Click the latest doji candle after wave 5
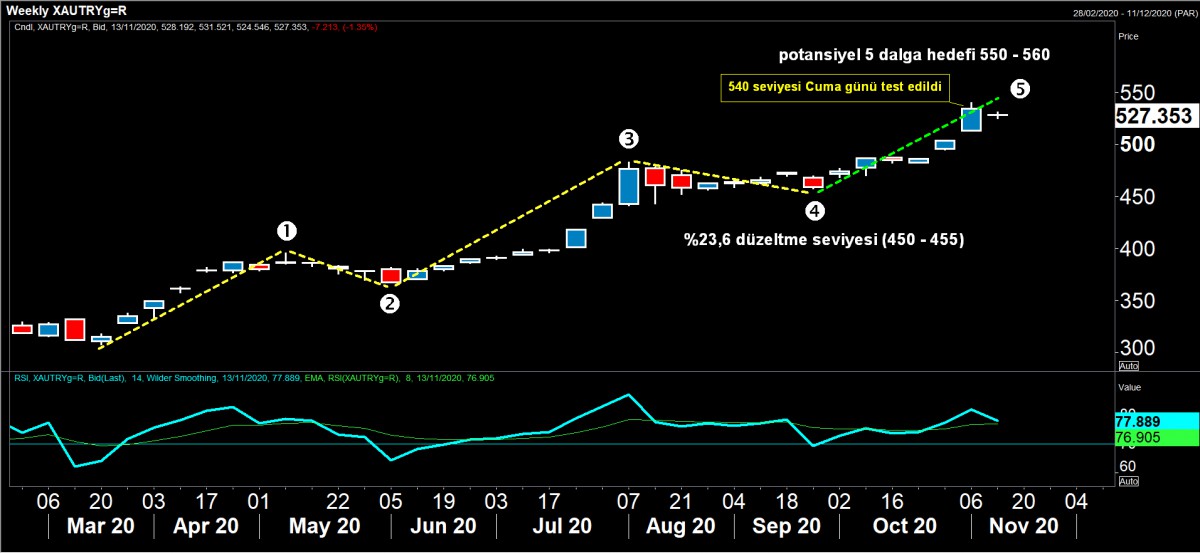 coord(997,115)
